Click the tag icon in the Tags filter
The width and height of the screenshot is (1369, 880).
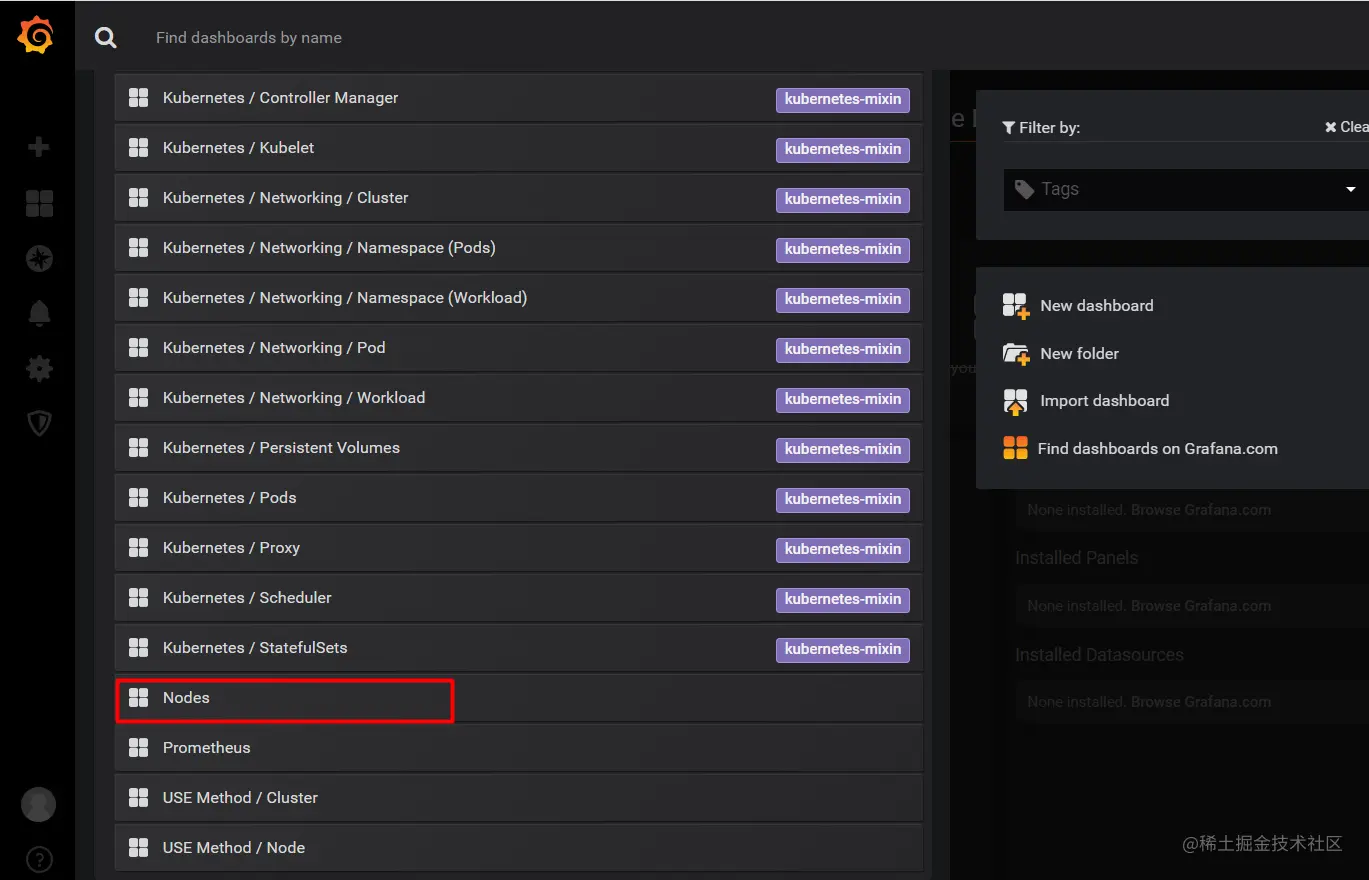[1024, 189]
